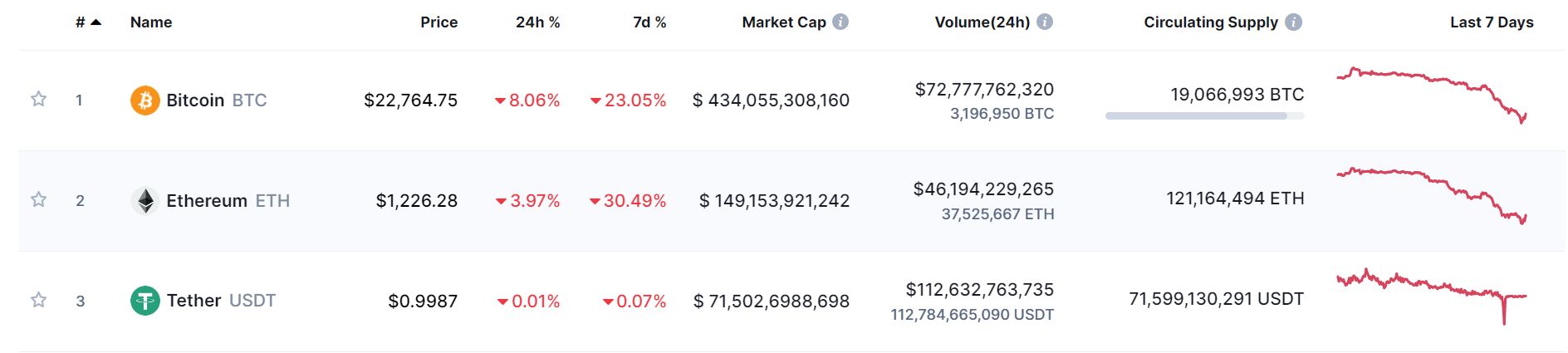
Task: Toggle the Ethereum watchlist star
Action: (x=38, y=200)
